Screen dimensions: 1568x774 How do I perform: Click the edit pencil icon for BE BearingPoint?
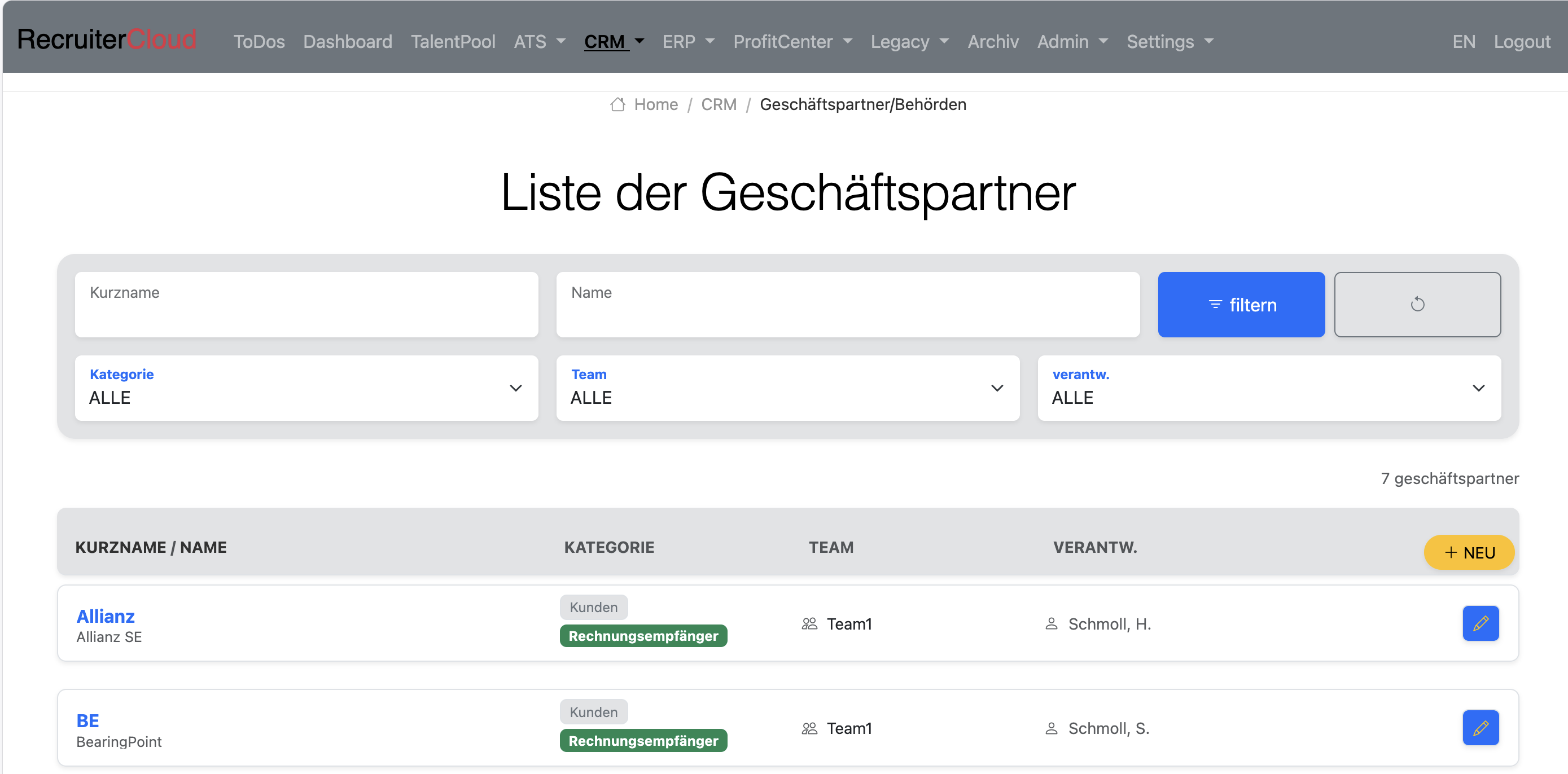point(1480,728)
